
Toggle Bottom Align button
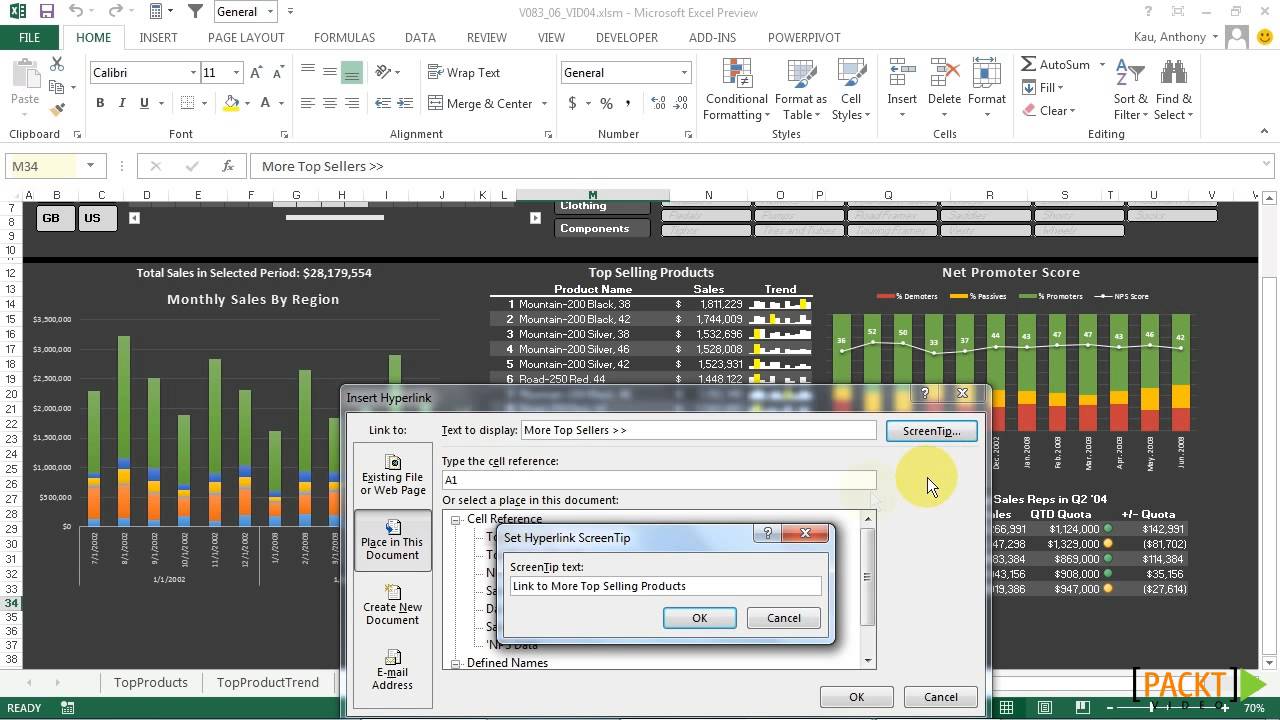tap(352, 73)
